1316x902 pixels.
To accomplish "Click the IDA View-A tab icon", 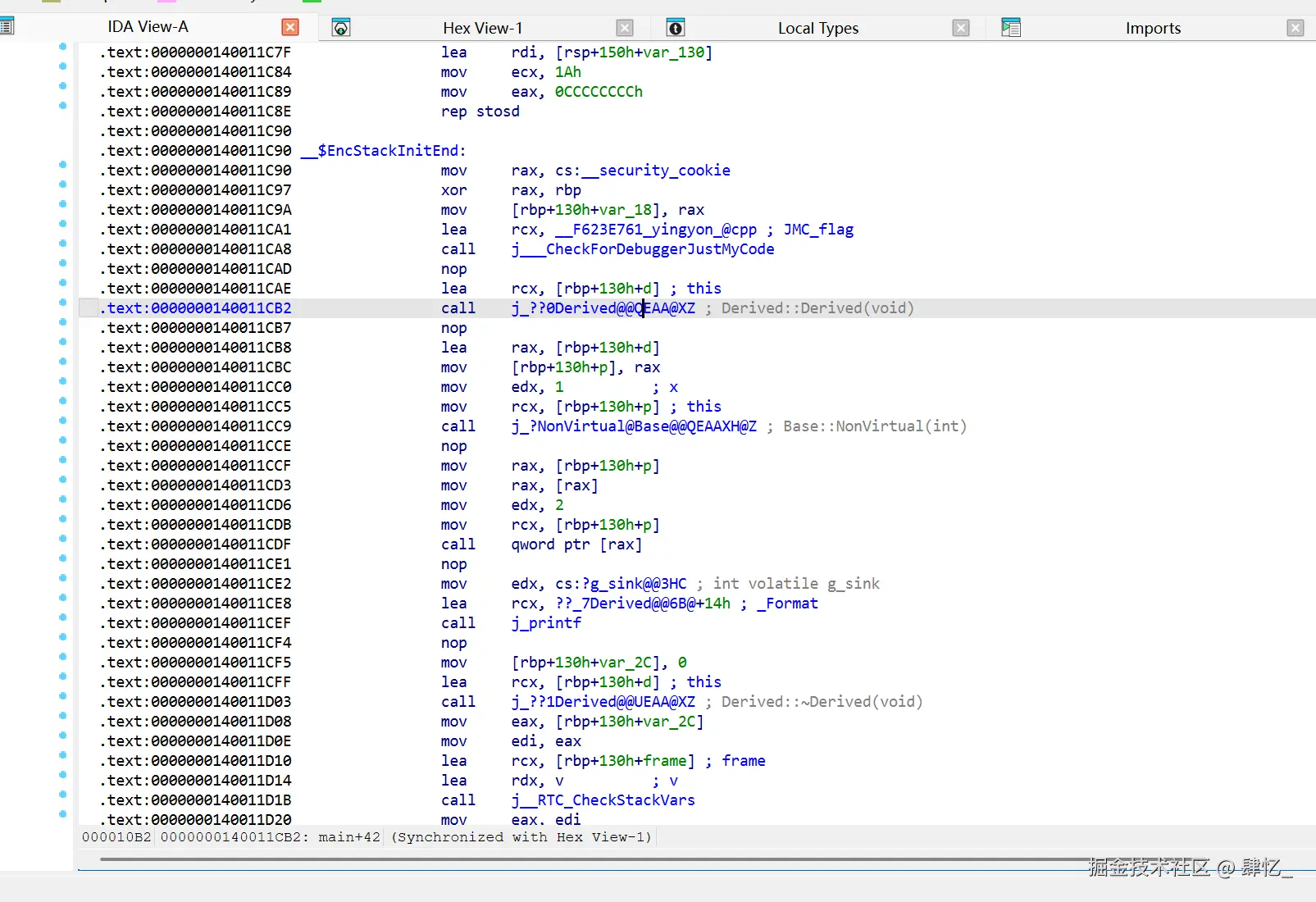I will (7, 27).
